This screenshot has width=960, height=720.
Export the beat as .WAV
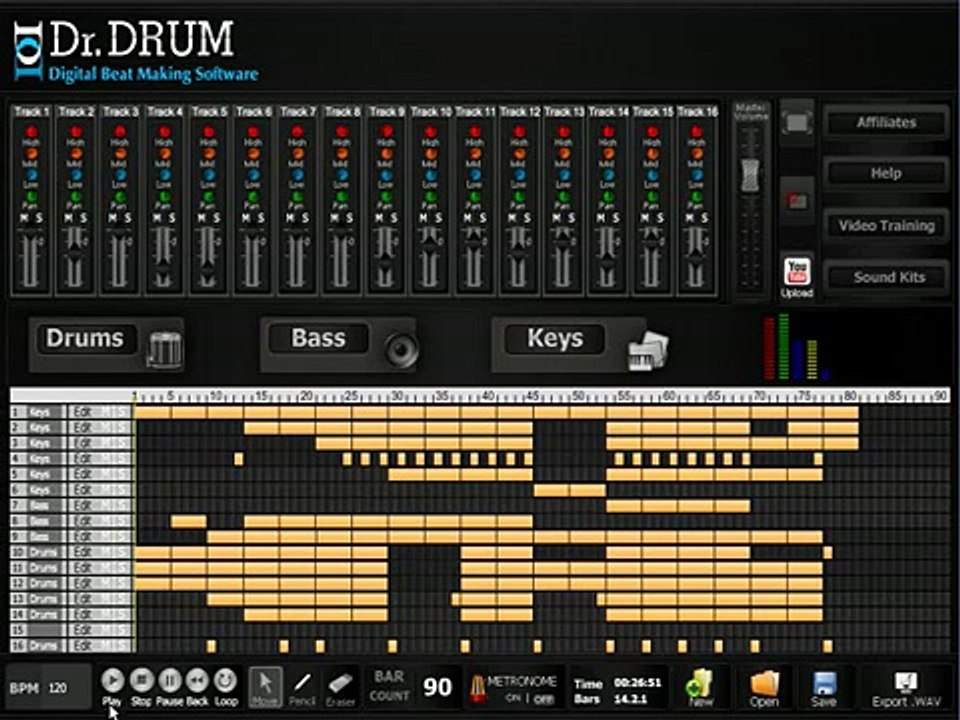point(906,688)
